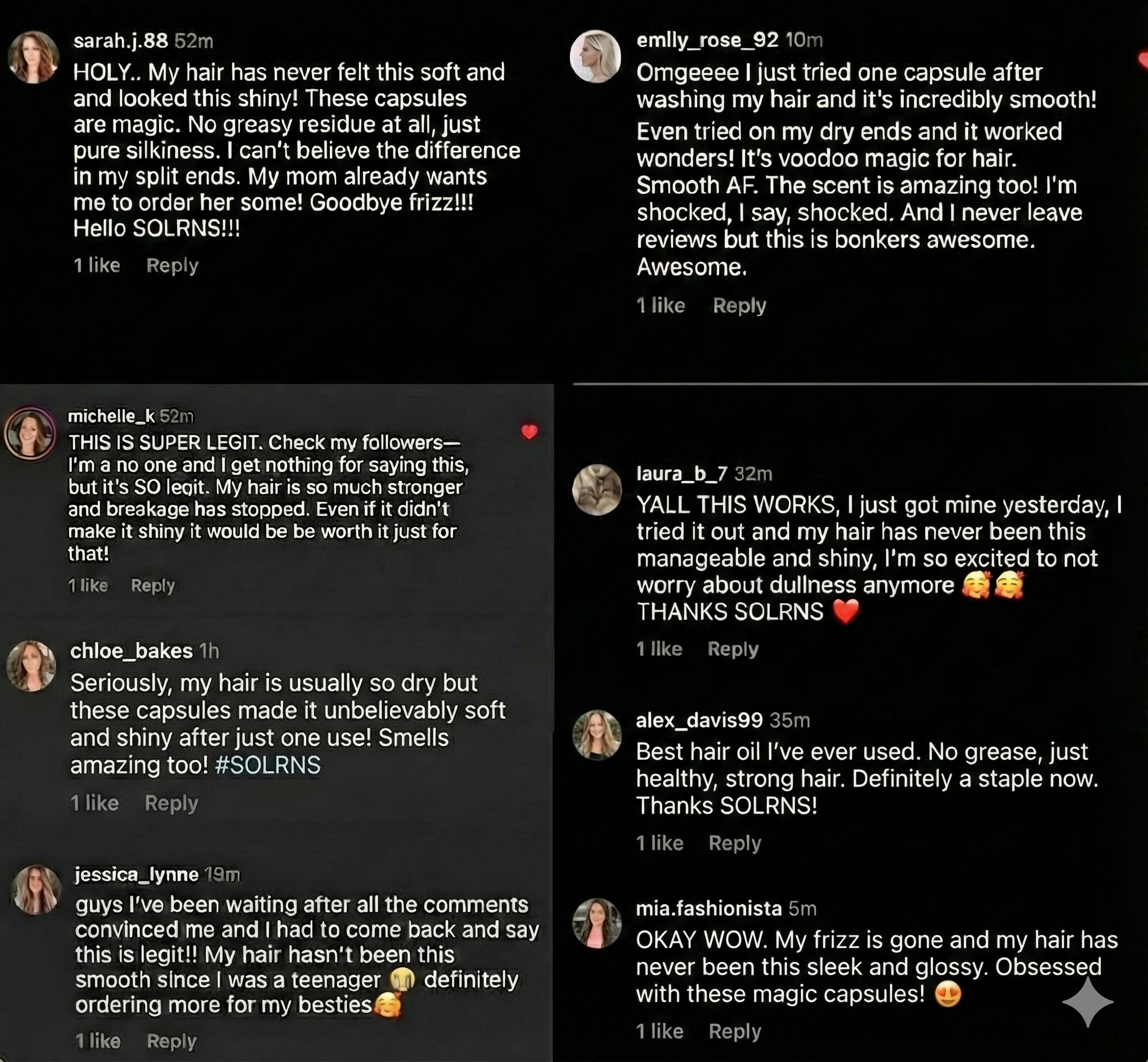The height and width of the screenshot is (1062, 1148).
Task: Reply to mia.fashionista's comment
Action: [x=734, y=1031]
